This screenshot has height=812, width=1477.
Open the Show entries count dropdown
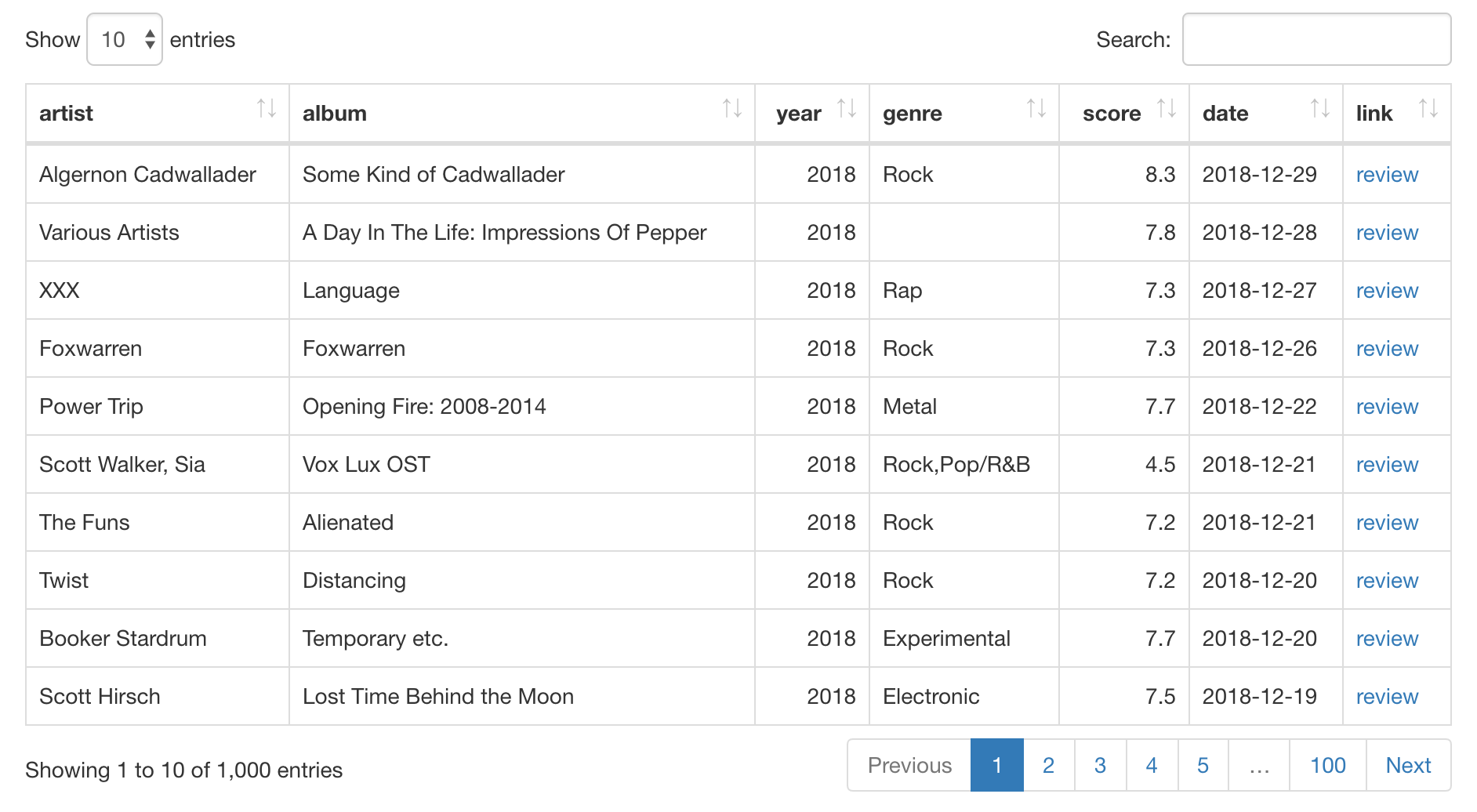[125, 40]
